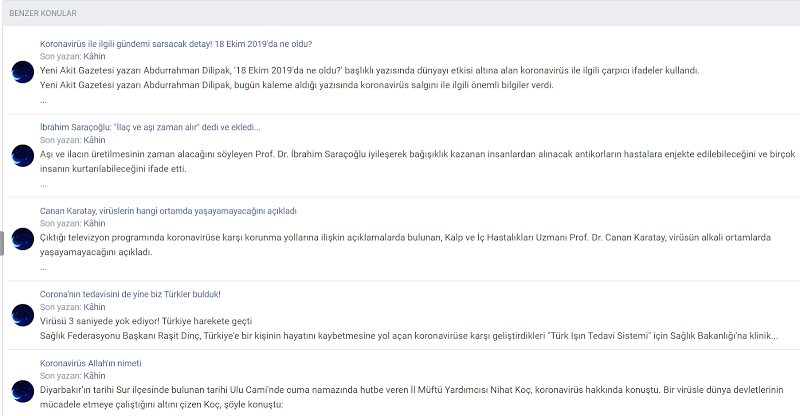Viewport: 800px width, 416px height.
Task: Click Kâhin author link under İbrahim Saraçoğlu topic
Action: tap(94, 140)
